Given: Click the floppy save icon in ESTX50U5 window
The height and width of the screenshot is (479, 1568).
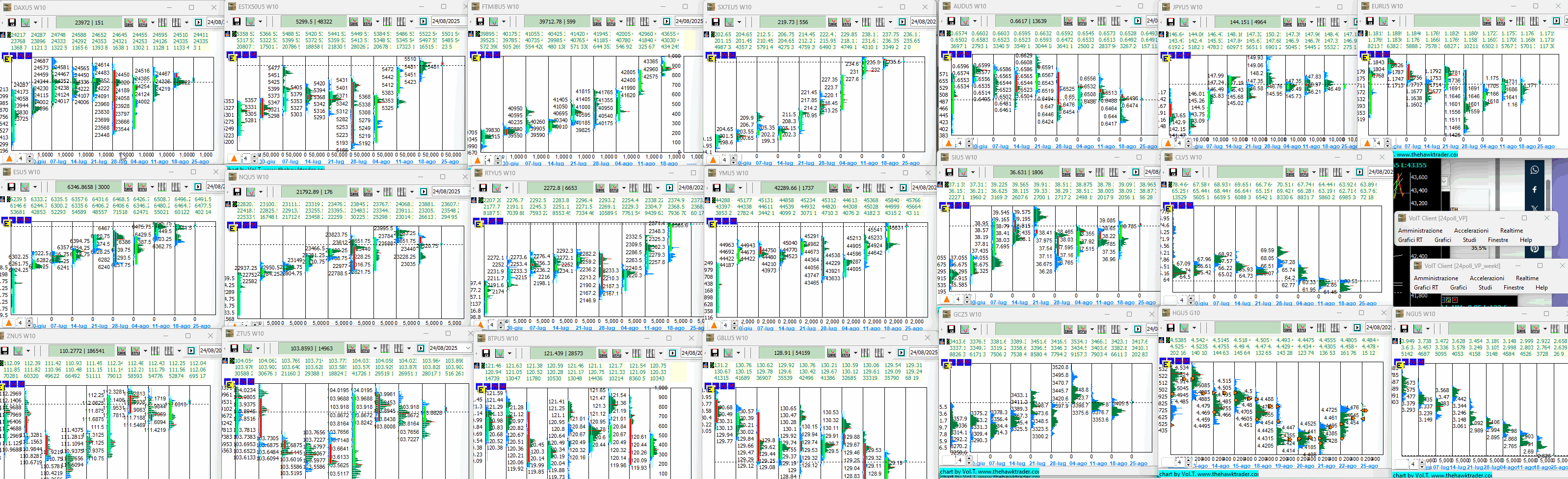Looking at the screenshot, I should click(237, 22).
